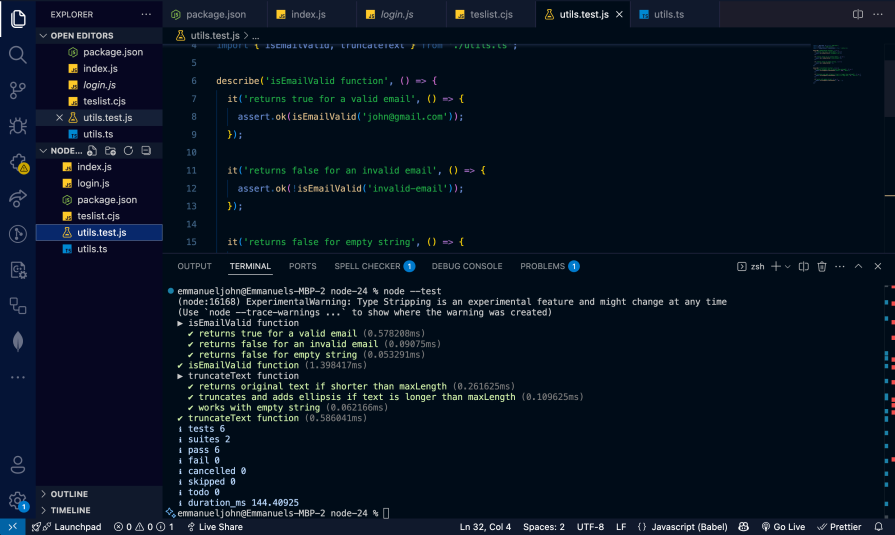The width and height of the screenshot is (895, 535).
Task: Change language mode Javascript (Babel)
Action: [690, 526]
